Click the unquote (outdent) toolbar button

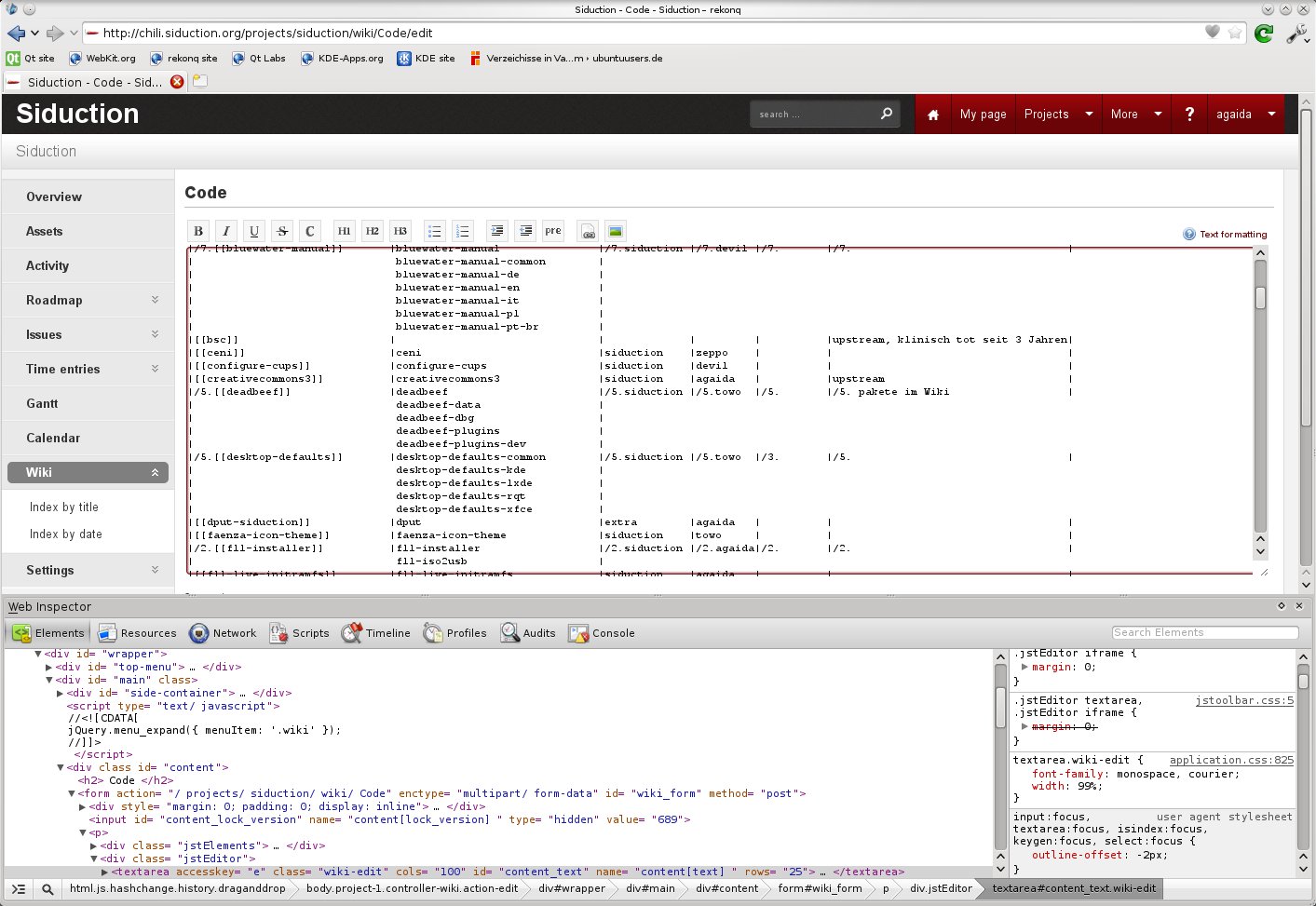(525, 231)
